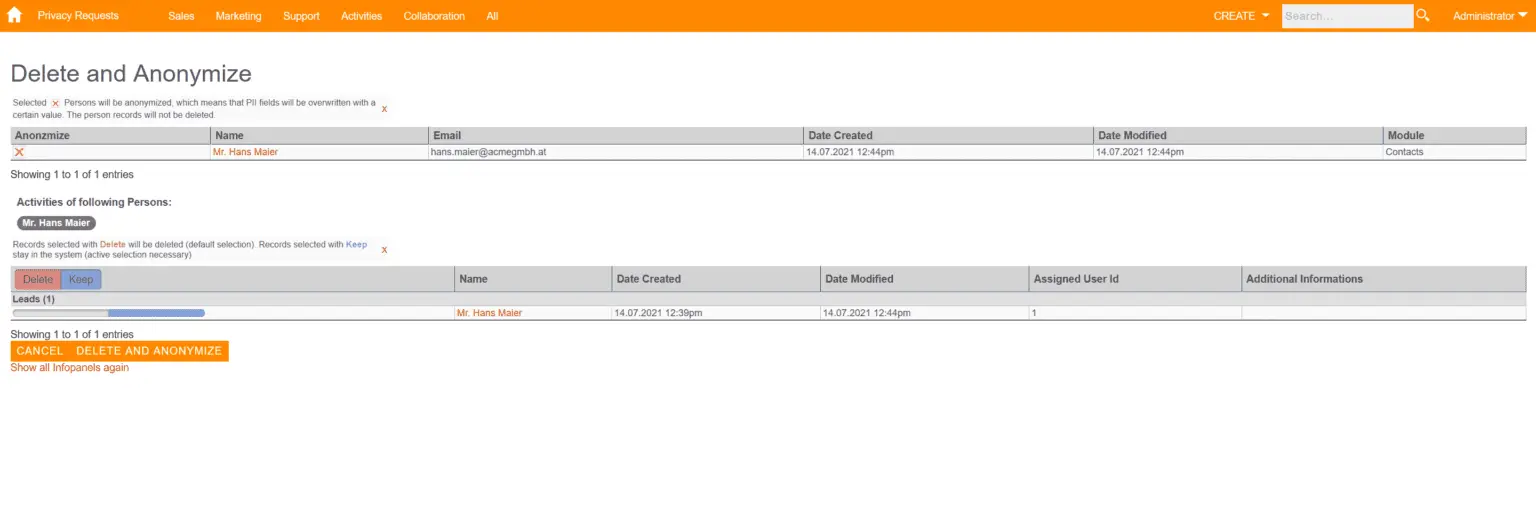Open the Activities menu
Viewport: 1536px width, 529px height.
(361, 16)
